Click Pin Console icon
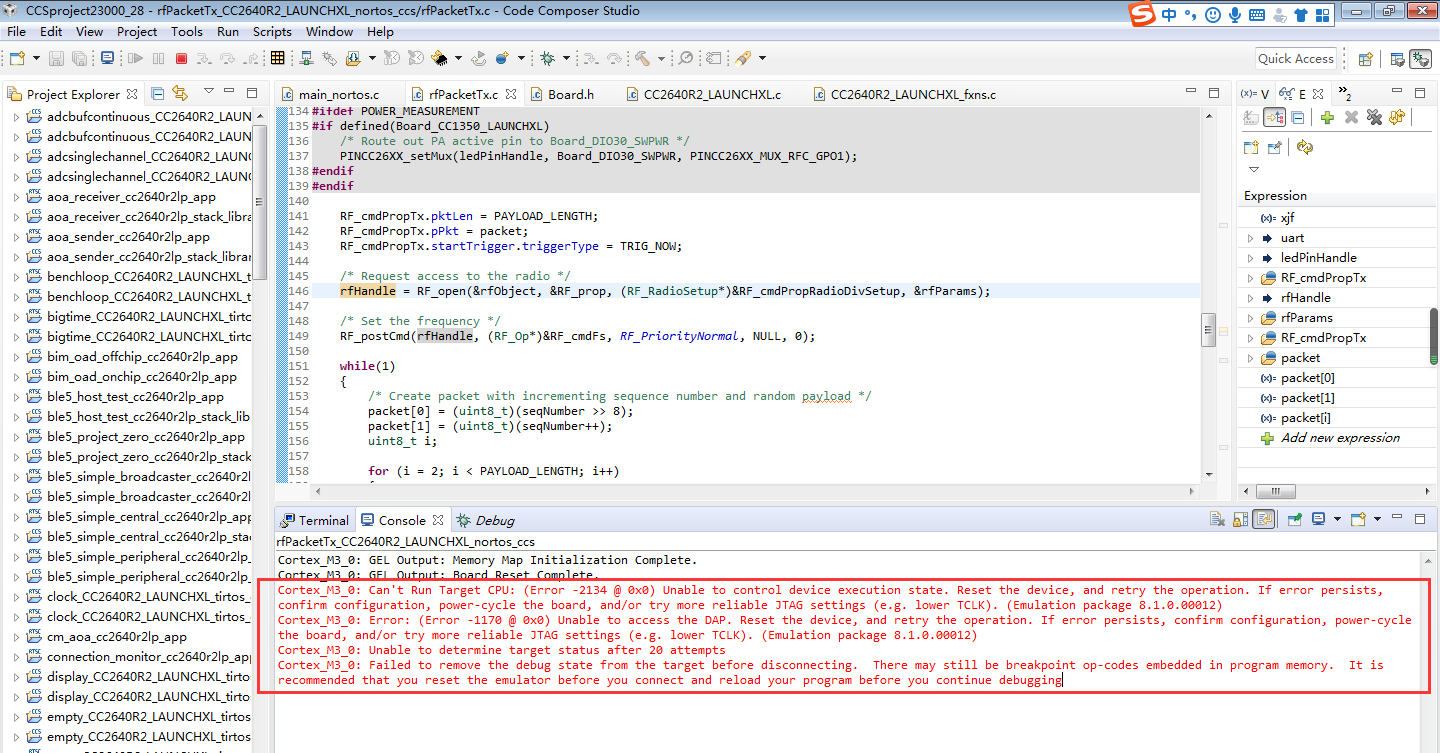The height and width of the screenshot is (753, 1440). (x=1294, y=520)
